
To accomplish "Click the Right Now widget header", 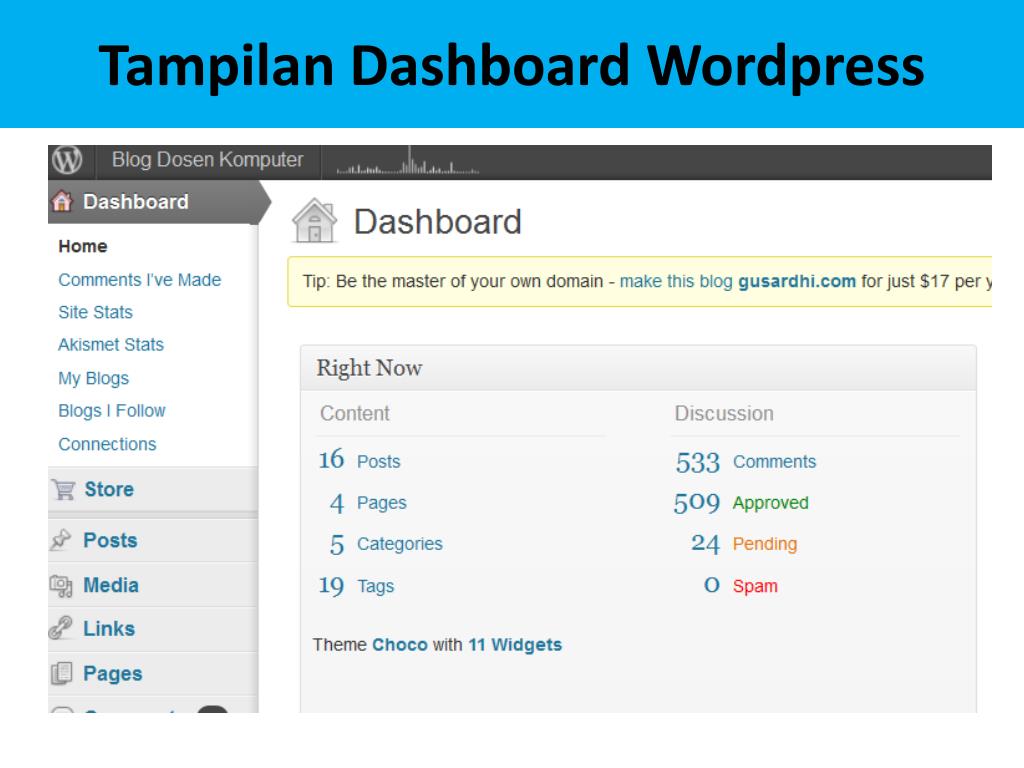I will tap(638, 368).
